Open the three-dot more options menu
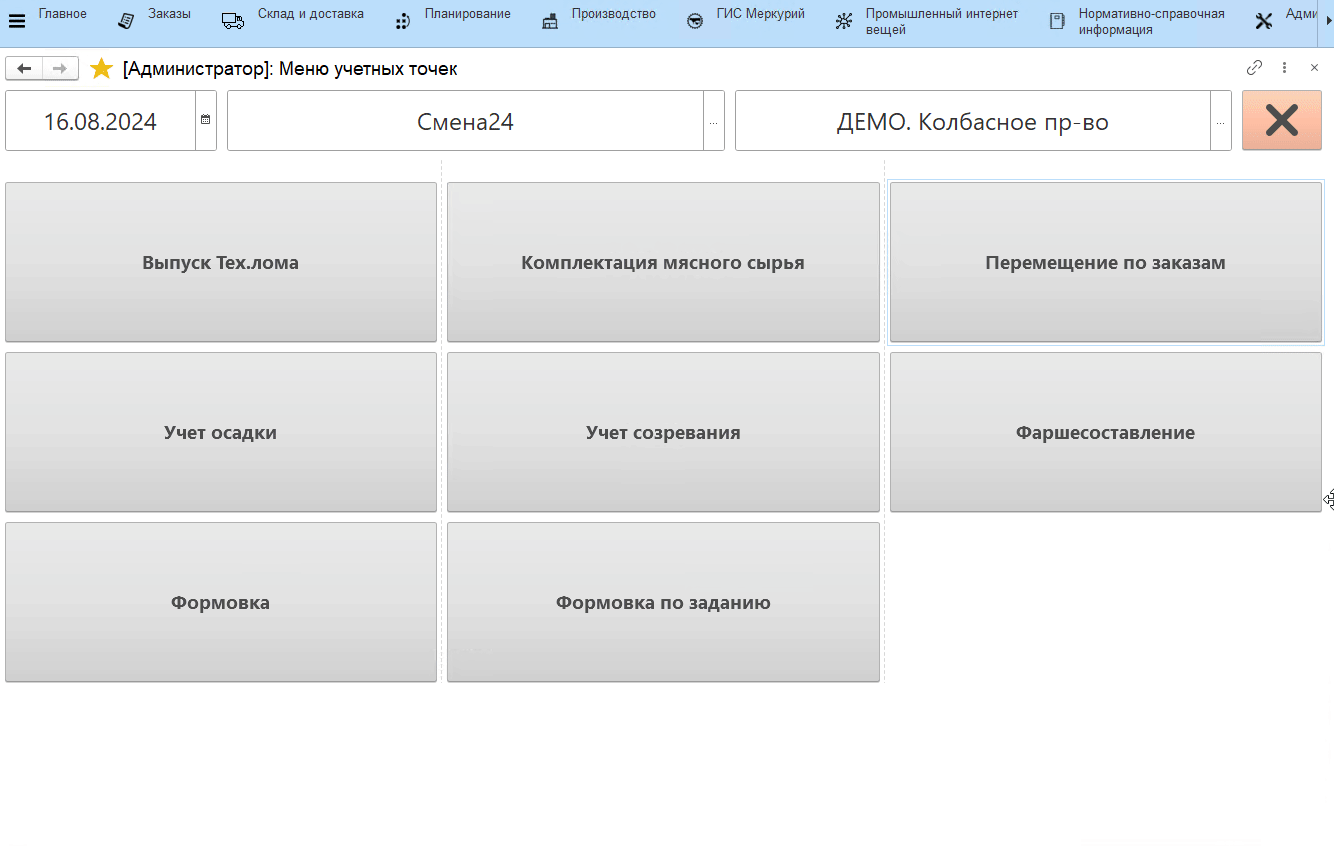1334x846 pixels. click(1284, 68)
